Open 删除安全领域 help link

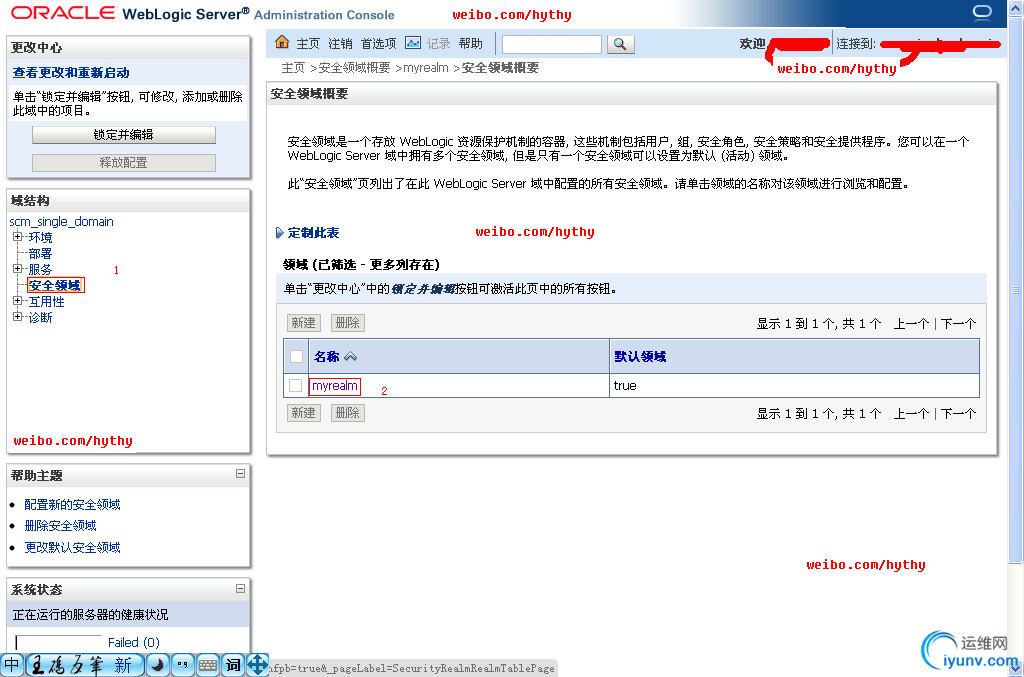pyautogui.click(x=60, y=526)
